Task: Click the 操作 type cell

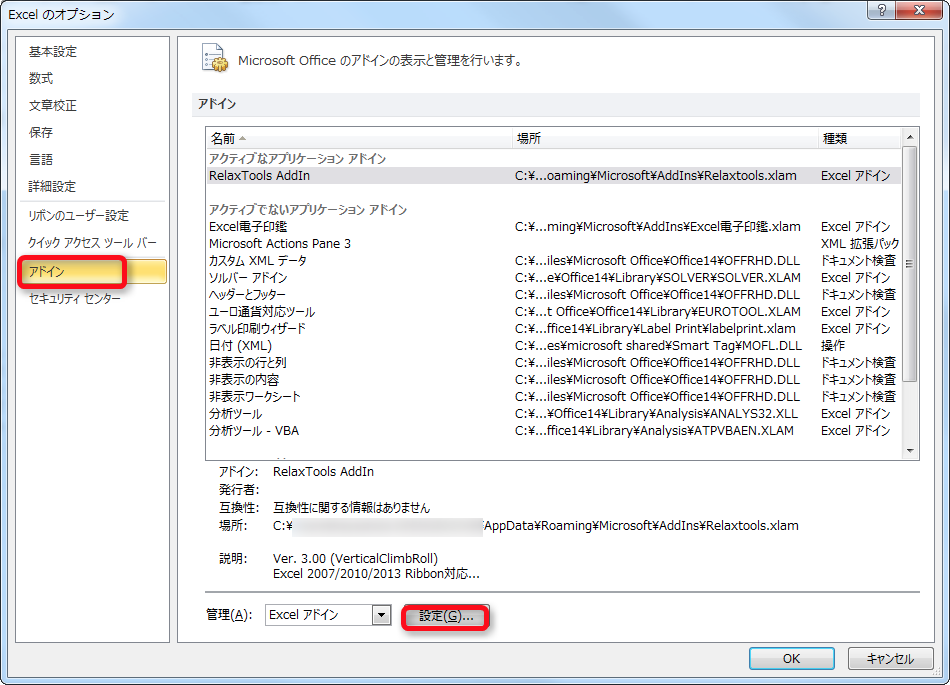Action: point(832,345)
